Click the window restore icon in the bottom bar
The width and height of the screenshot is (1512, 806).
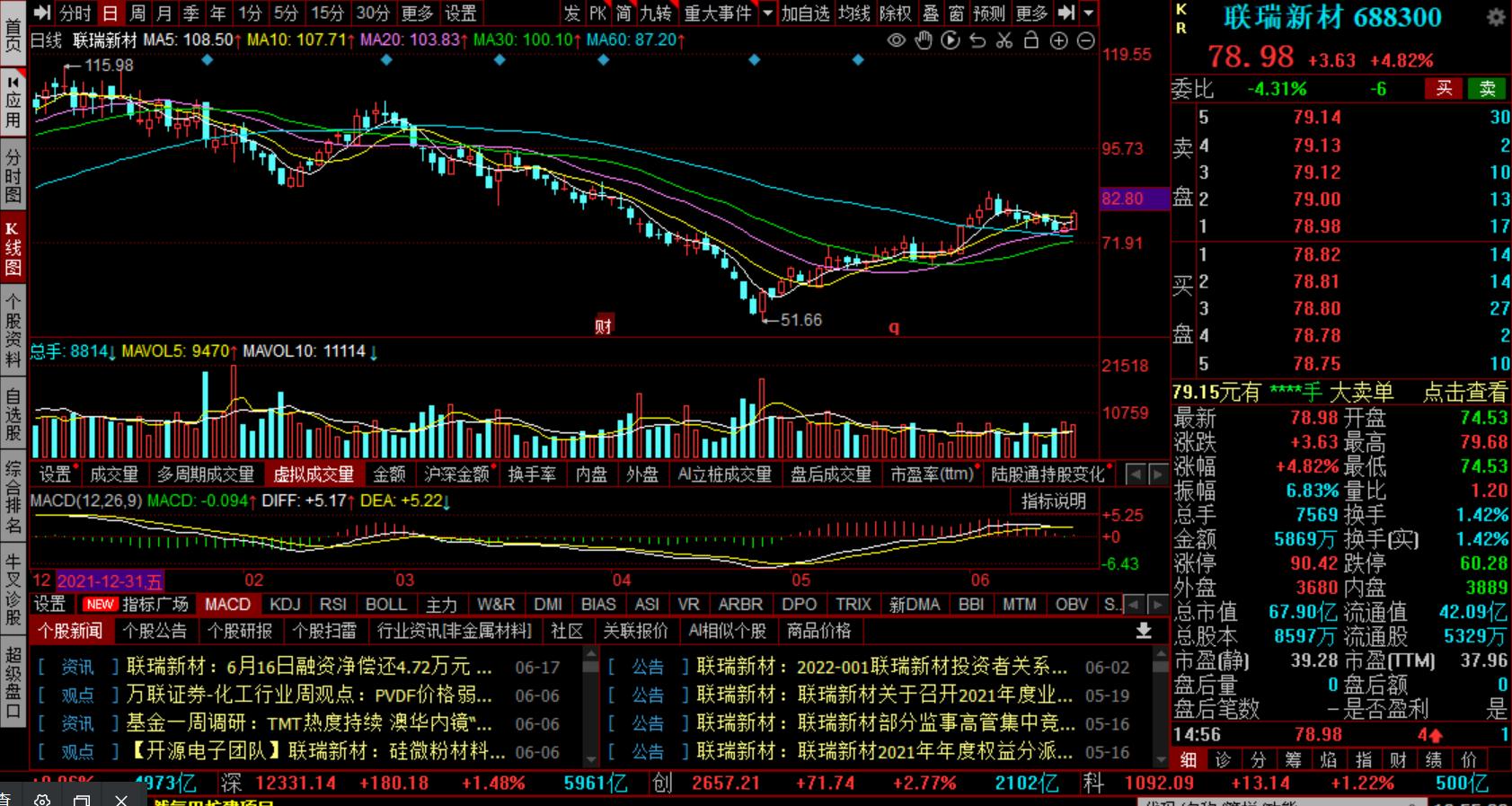tap(82, 799)
